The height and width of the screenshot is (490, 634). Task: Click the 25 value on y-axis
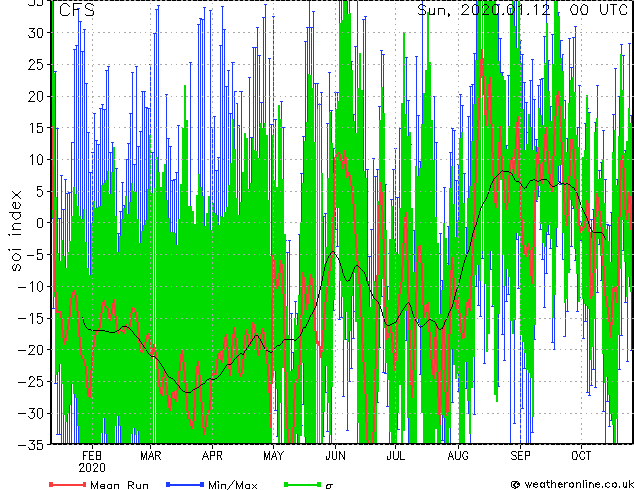(x=35, y=65)
